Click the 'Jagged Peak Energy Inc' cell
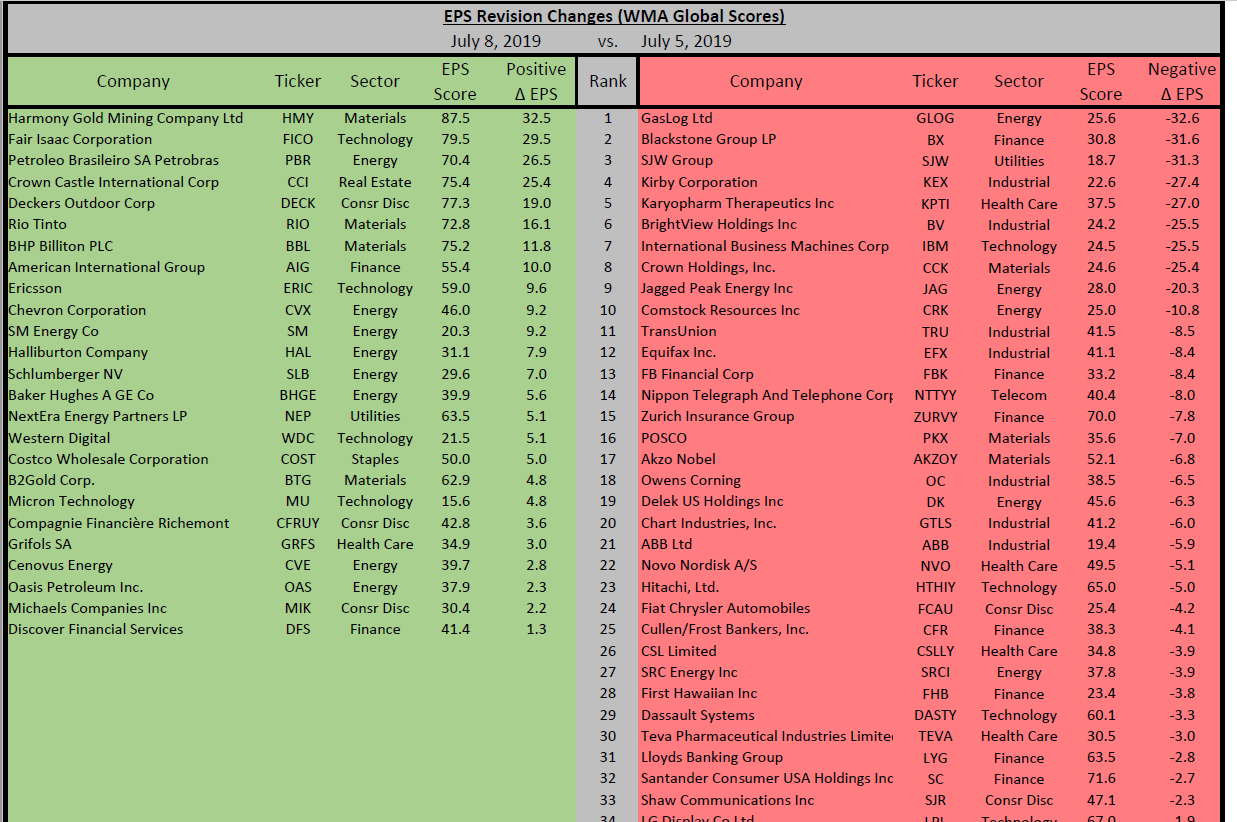The image size is (1237, 822). [717, 288]
